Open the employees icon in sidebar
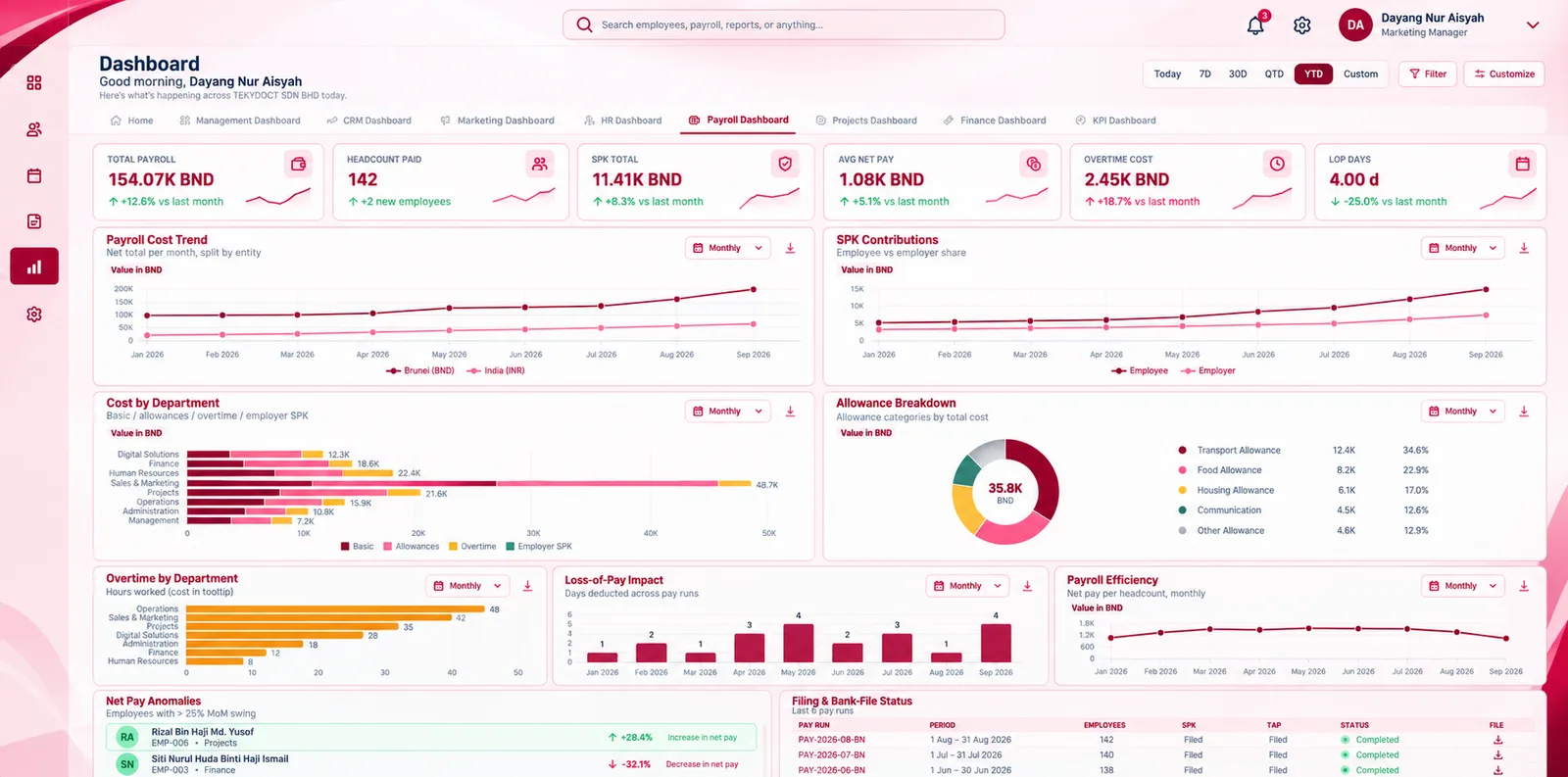The width and height of the screenshot is (1568, 777). (x=34, y=129)
